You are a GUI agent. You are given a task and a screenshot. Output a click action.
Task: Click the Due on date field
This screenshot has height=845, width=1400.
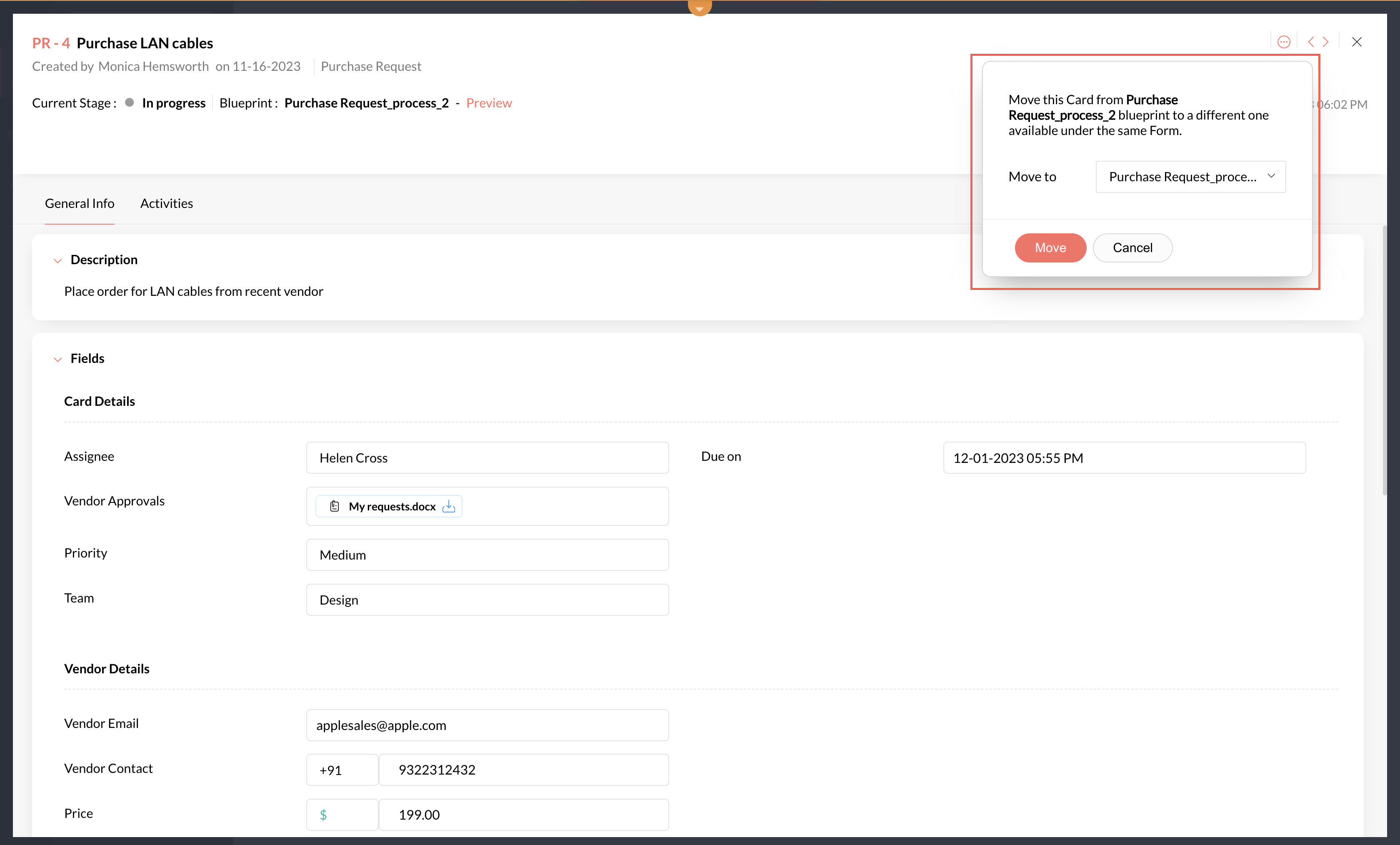coord(1124,458)
